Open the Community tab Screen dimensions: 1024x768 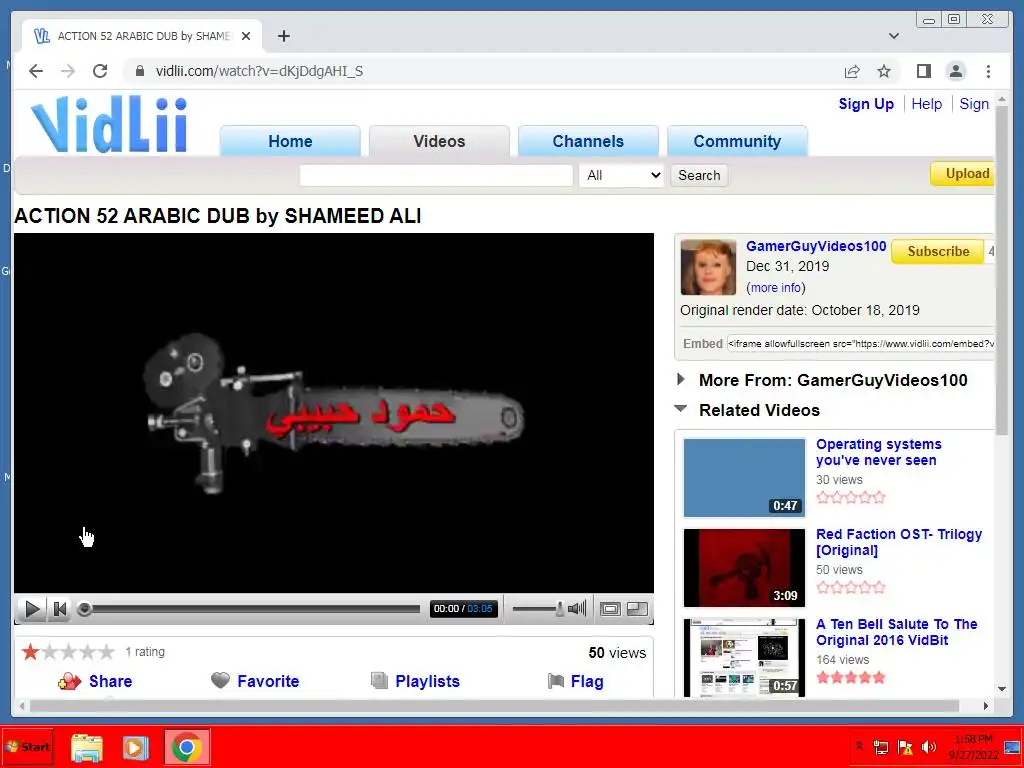tap(737, 141)
